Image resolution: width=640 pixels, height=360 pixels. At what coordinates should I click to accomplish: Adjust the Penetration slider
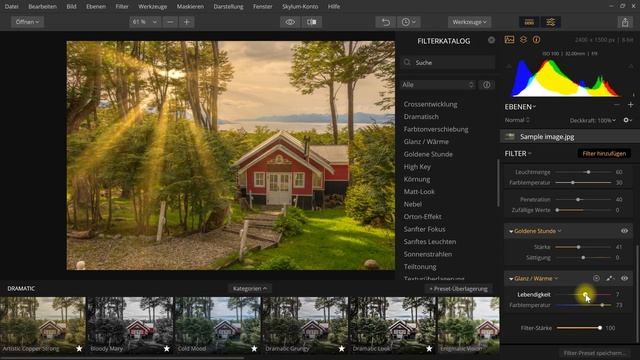(584, 200)
